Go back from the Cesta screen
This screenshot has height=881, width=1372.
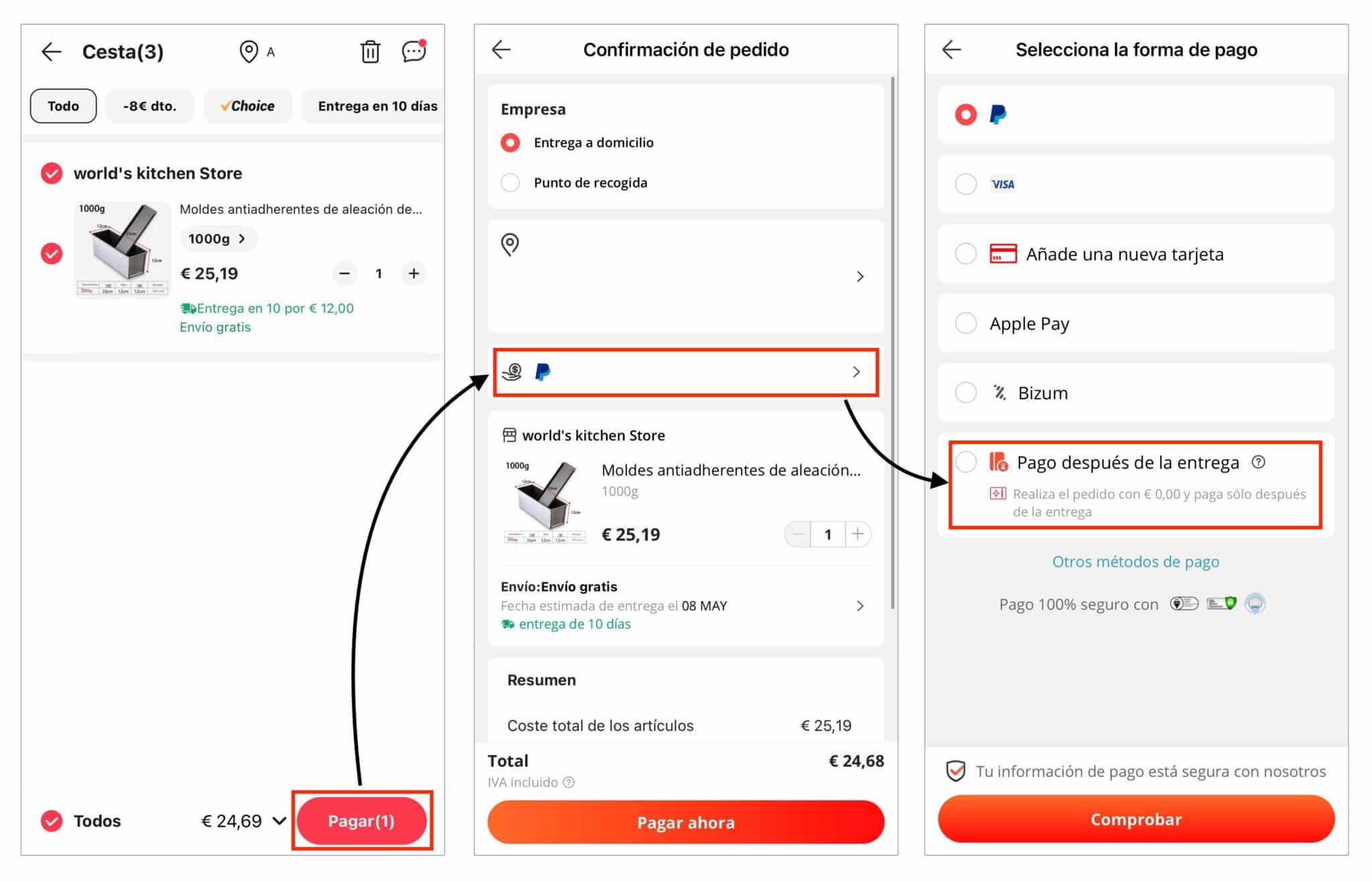pyautogui.click(x=52, y=52)
